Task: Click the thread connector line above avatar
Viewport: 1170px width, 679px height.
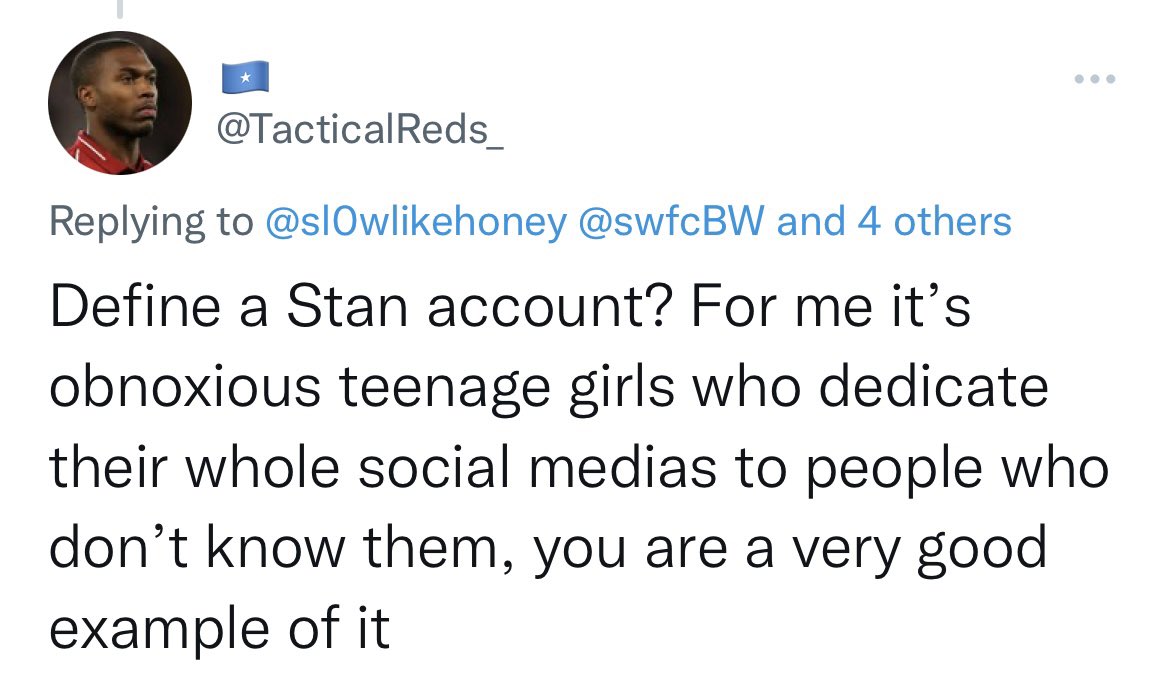Action: 119,8
